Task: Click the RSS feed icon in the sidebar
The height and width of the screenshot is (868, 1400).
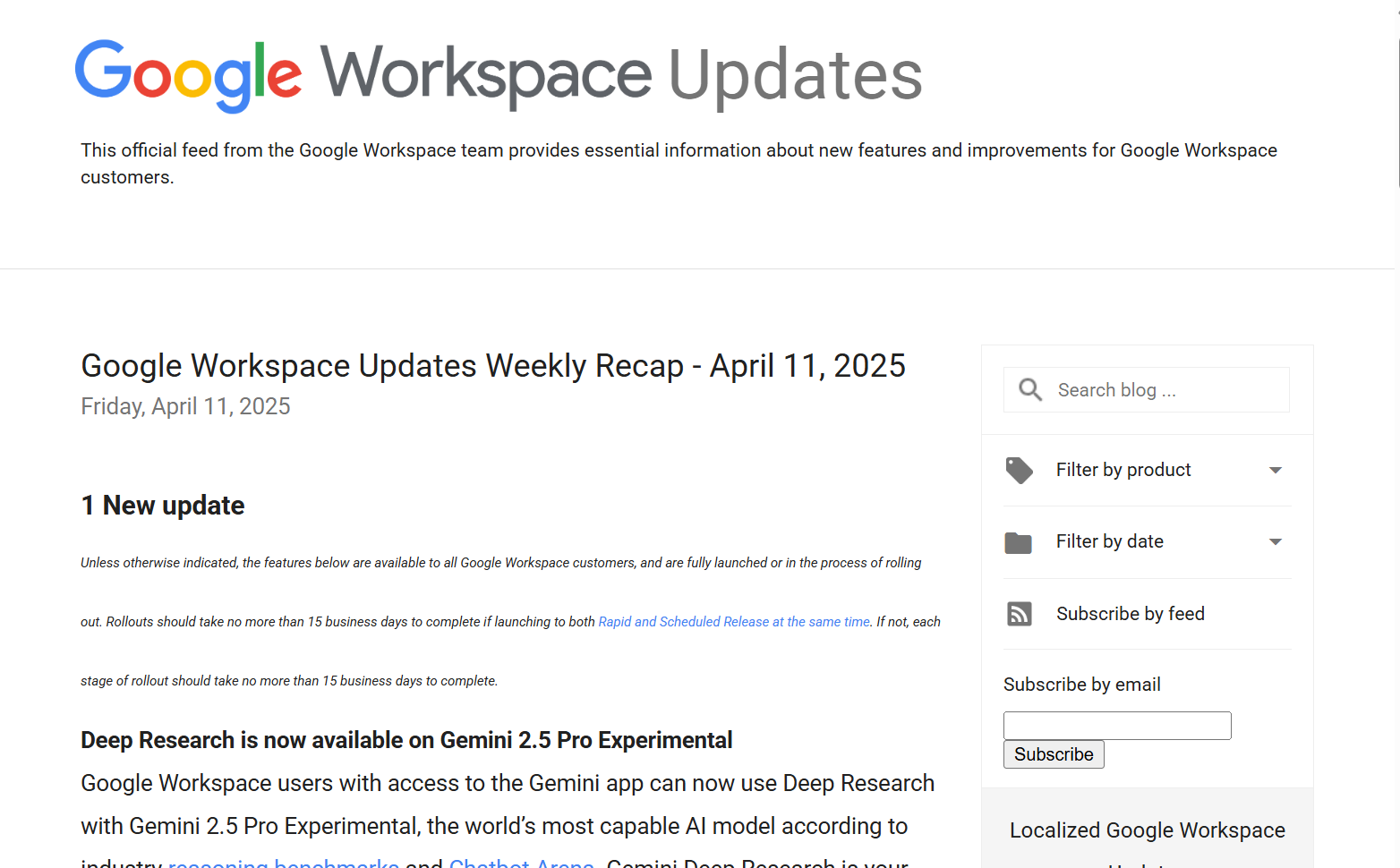Action: (x=1019, y=613)
